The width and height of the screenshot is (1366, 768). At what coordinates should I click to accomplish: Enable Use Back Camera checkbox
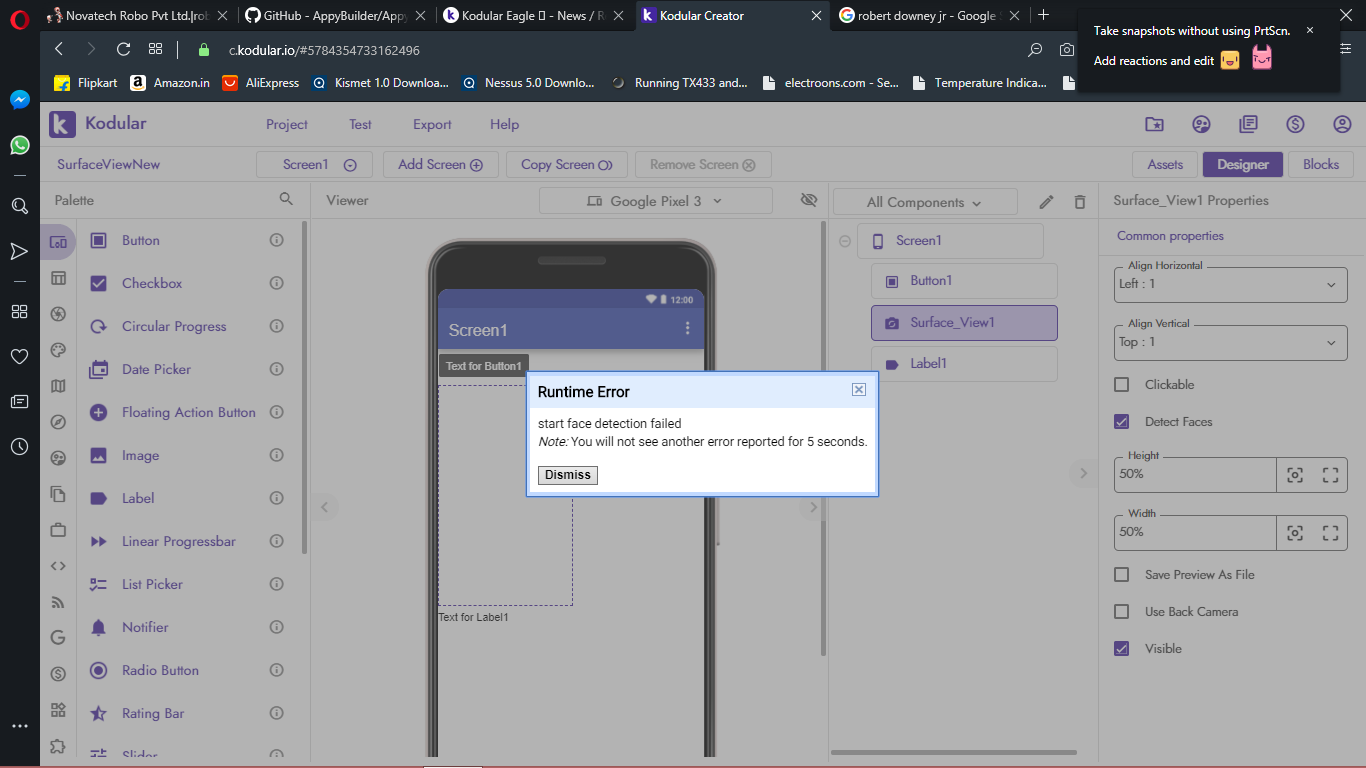click(x=1122, y=611)
